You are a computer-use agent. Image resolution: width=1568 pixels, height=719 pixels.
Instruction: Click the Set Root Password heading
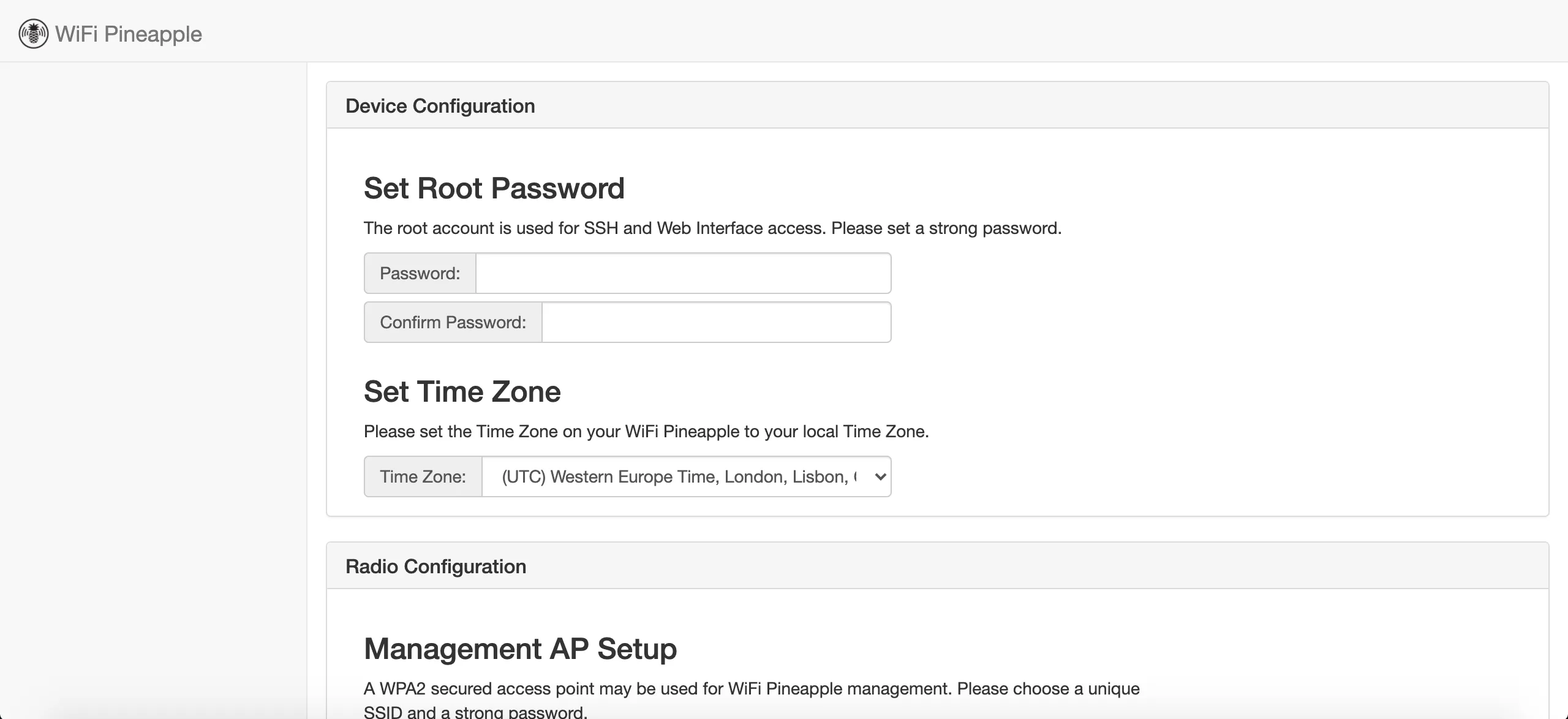click(494, 188)
